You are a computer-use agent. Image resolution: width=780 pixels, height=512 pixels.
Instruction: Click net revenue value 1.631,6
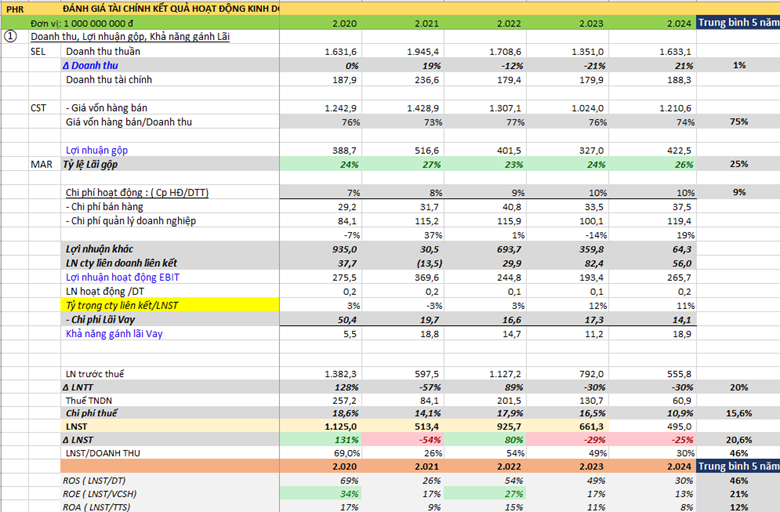[341, 51]
